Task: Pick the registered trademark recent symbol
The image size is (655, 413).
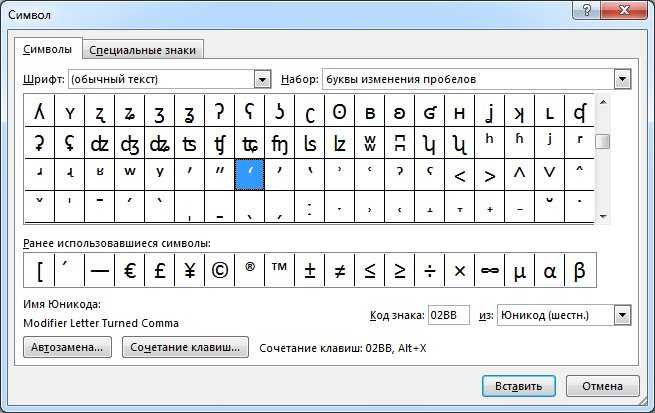Action: coord(249,270)
